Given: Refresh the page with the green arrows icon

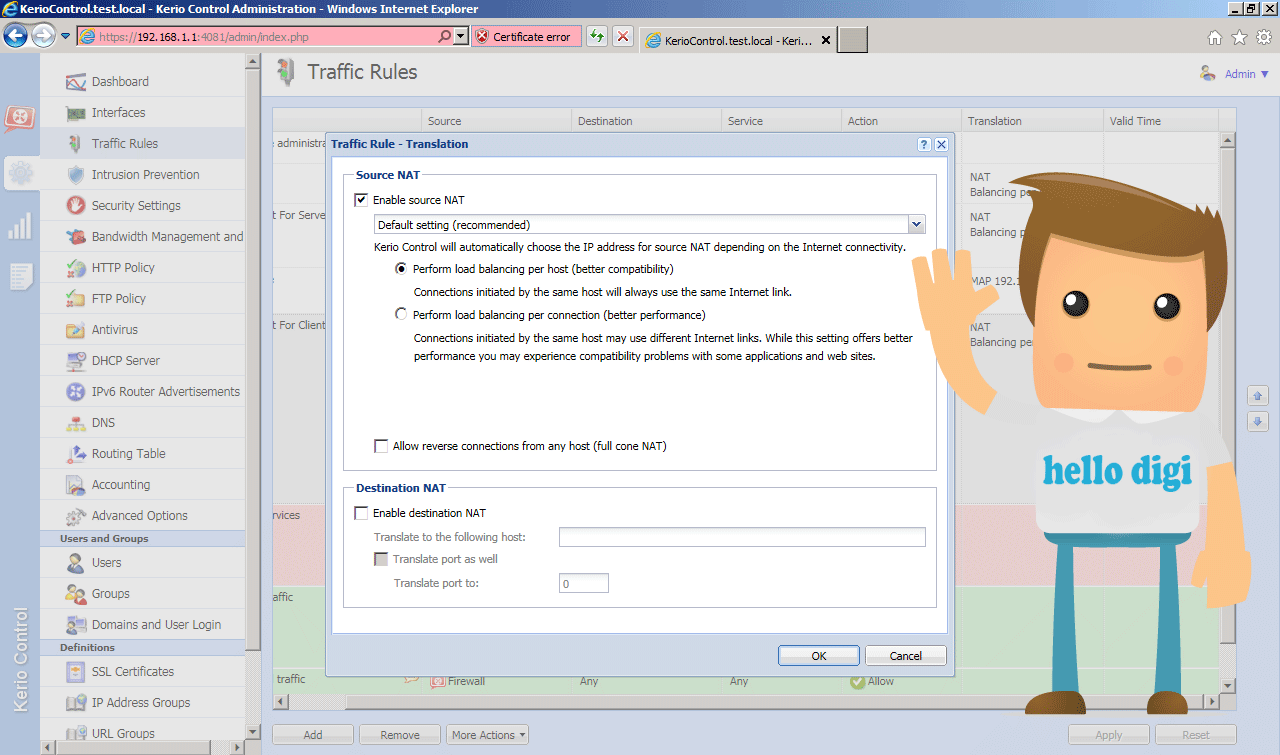Looking at the screenshot, I should pyautogui.click(x=597, y=37).
